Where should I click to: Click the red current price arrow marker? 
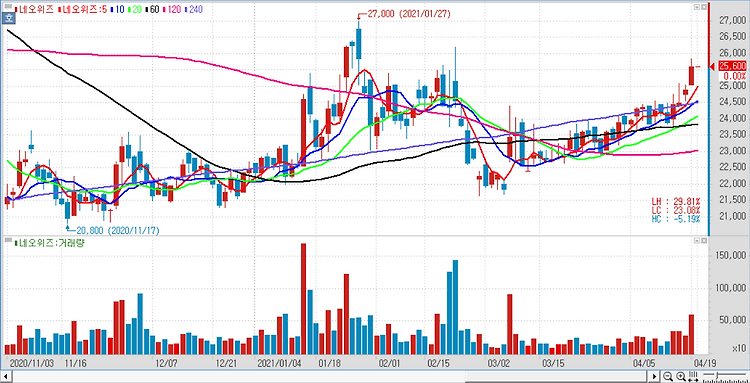coord(711,66)
